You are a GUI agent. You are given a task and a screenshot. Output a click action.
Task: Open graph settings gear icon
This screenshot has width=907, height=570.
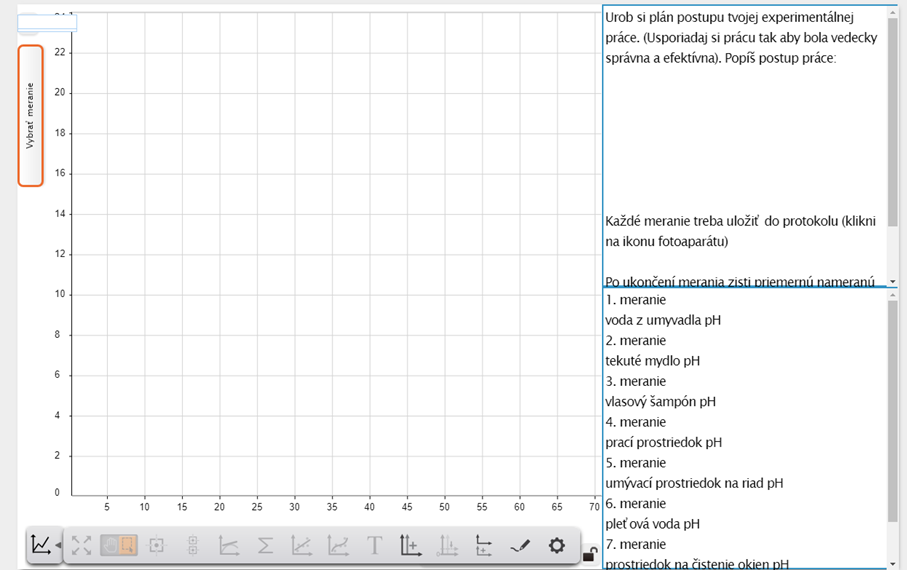(x=557, y=546)
